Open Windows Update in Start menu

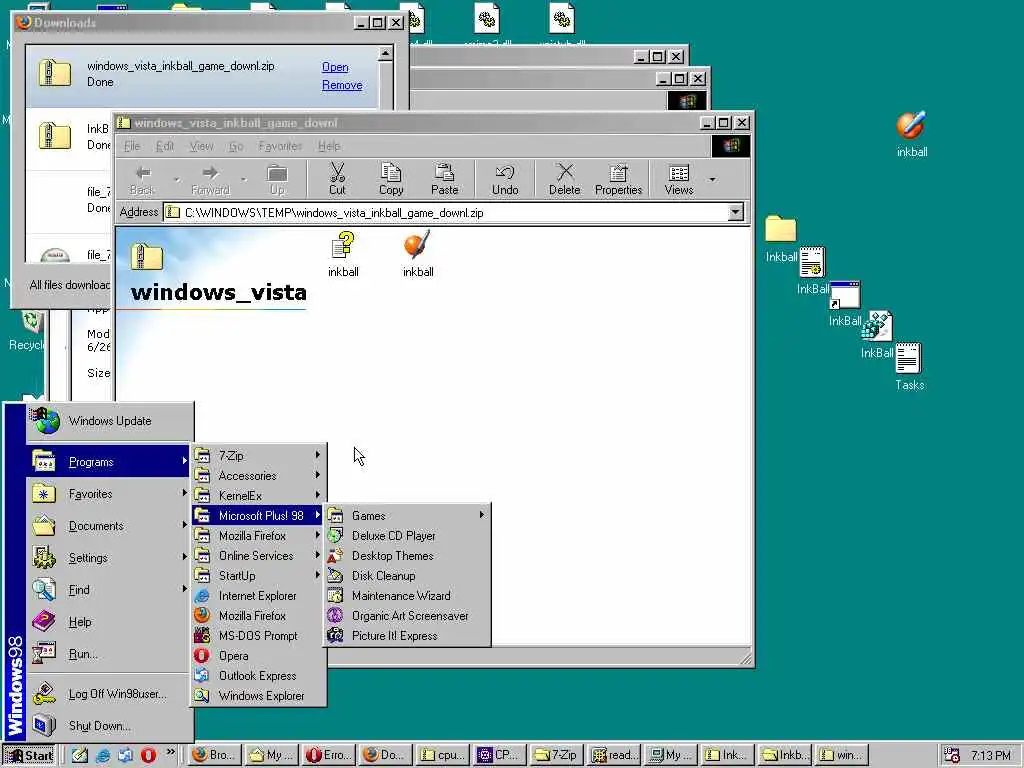point(110,421)
